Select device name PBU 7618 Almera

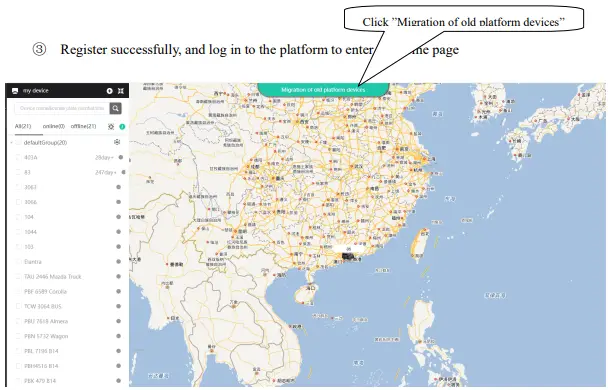point(46,321)
